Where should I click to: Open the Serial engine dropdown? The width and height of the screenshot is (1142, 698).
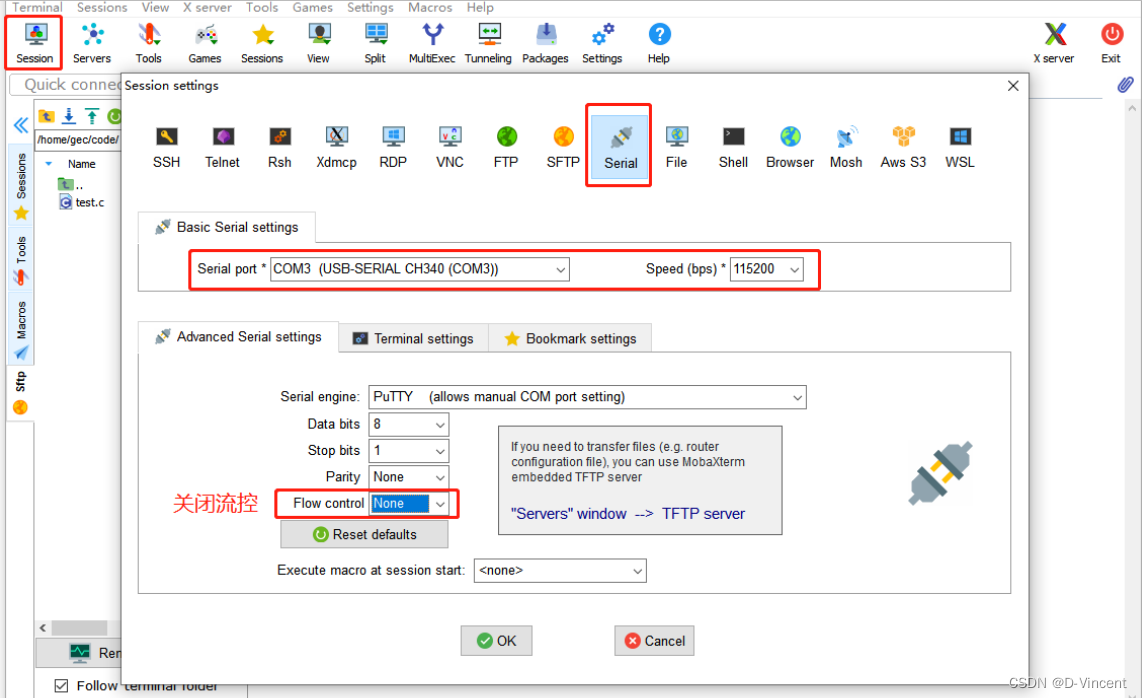click(x=588, y=397)
